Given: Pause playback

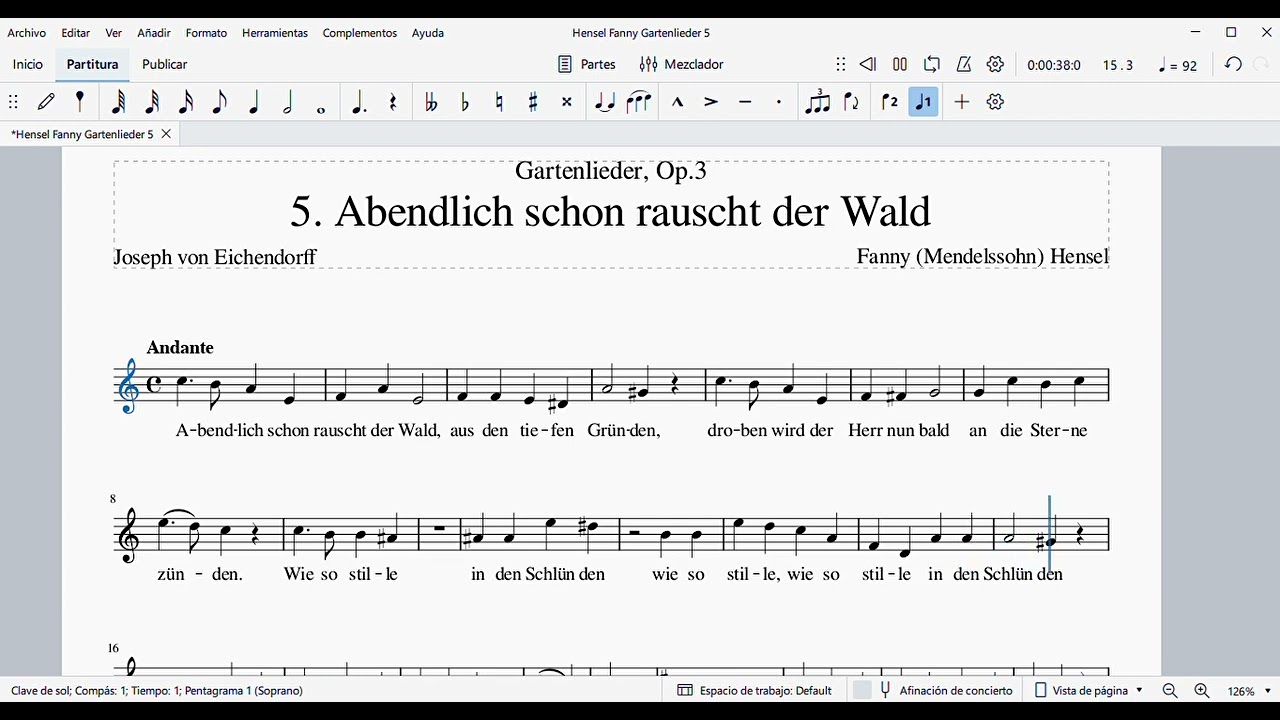Looking at the screenshot, I should click(900, 64).
